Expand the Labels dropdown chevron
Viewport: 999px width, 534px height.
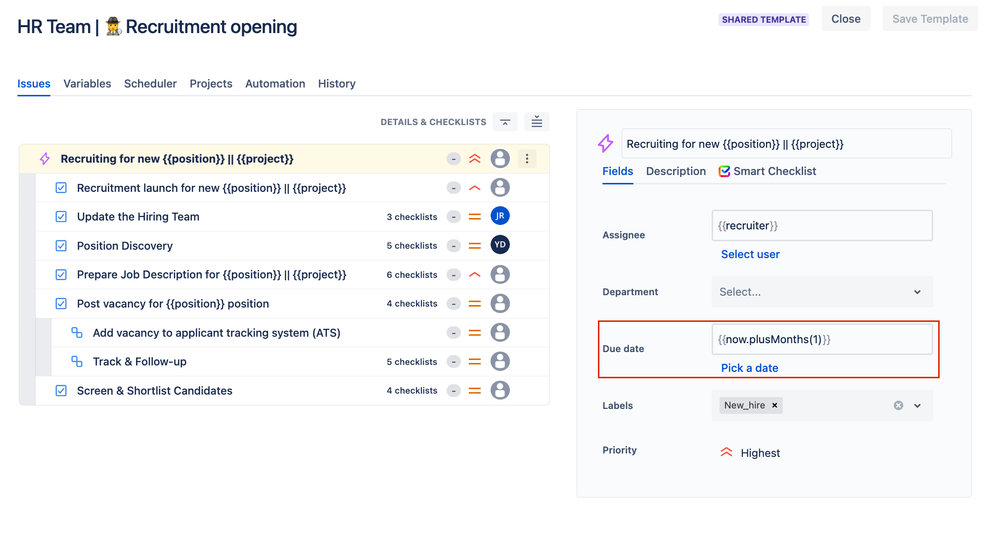(917, 405)
